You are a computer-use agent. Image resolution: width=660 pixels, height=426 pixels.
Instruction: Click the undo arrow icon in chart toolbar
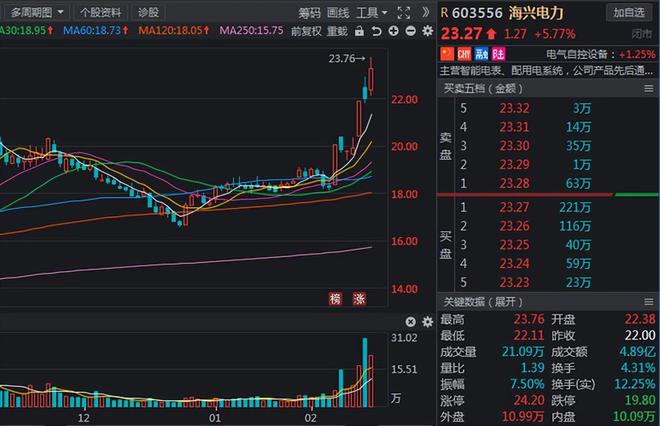pyautogui.click(x=376, y=31)
